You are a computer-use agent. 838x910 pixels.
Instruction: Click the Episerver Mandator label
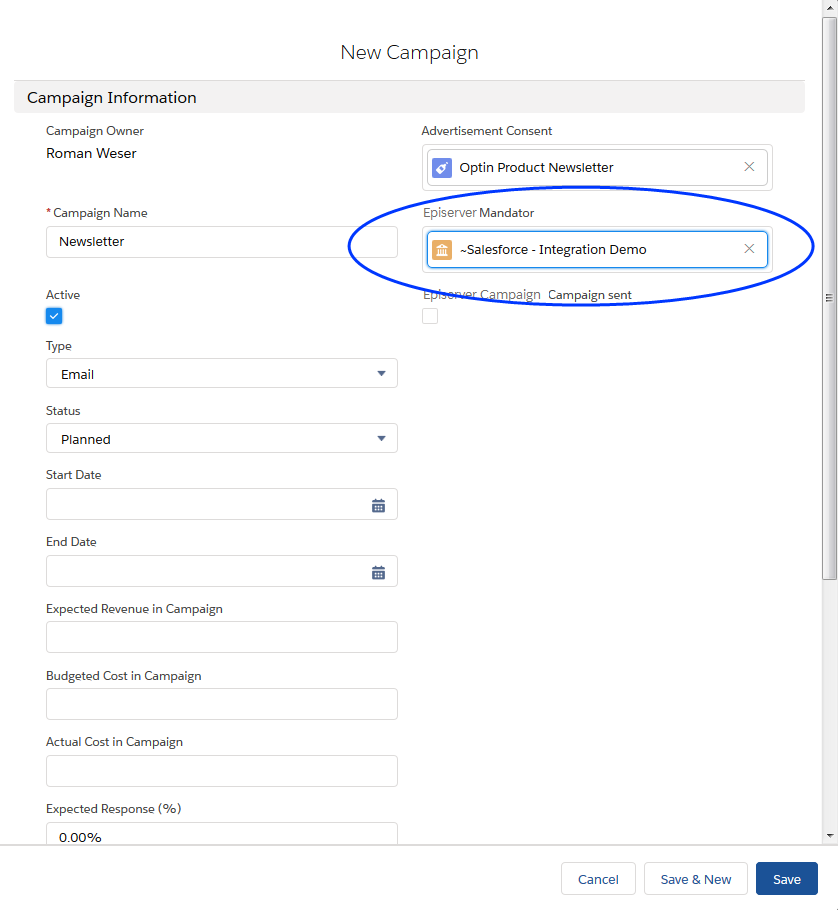point(478,213)
